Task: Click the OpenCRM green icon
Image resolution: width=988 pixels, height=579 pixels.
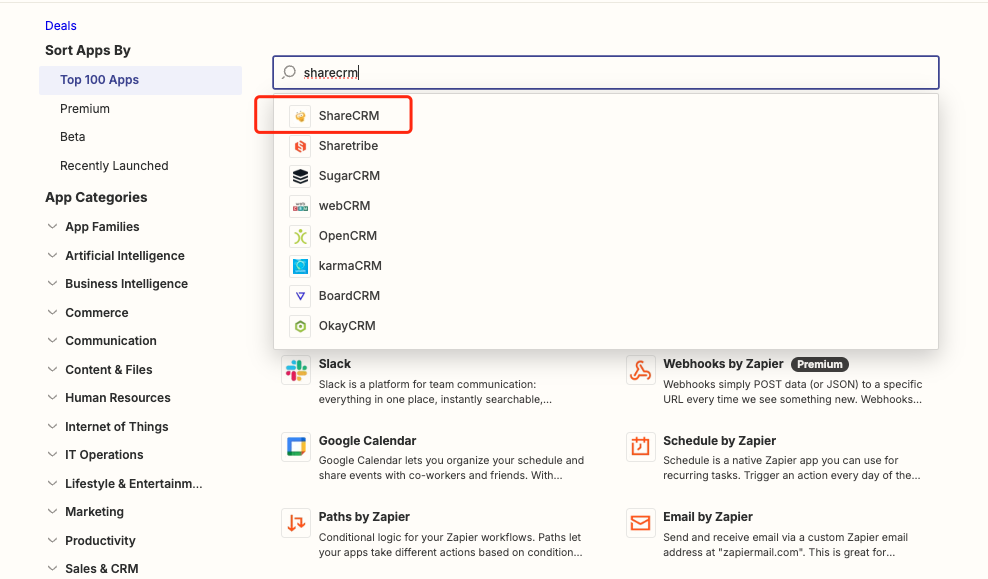Action: [301, 236]
